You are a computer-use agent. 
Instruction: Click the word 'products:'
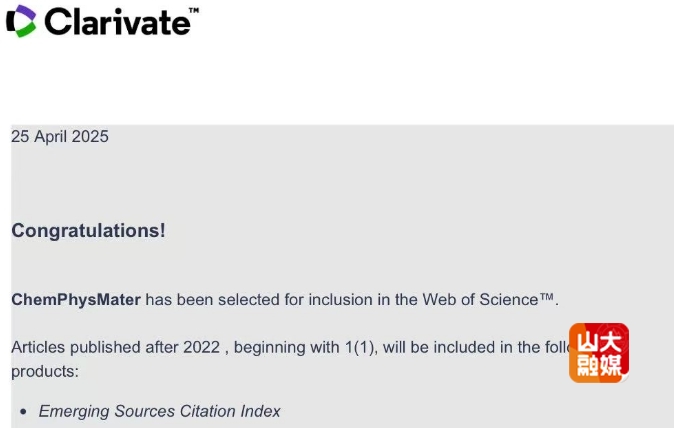click(x=44, y=371)
